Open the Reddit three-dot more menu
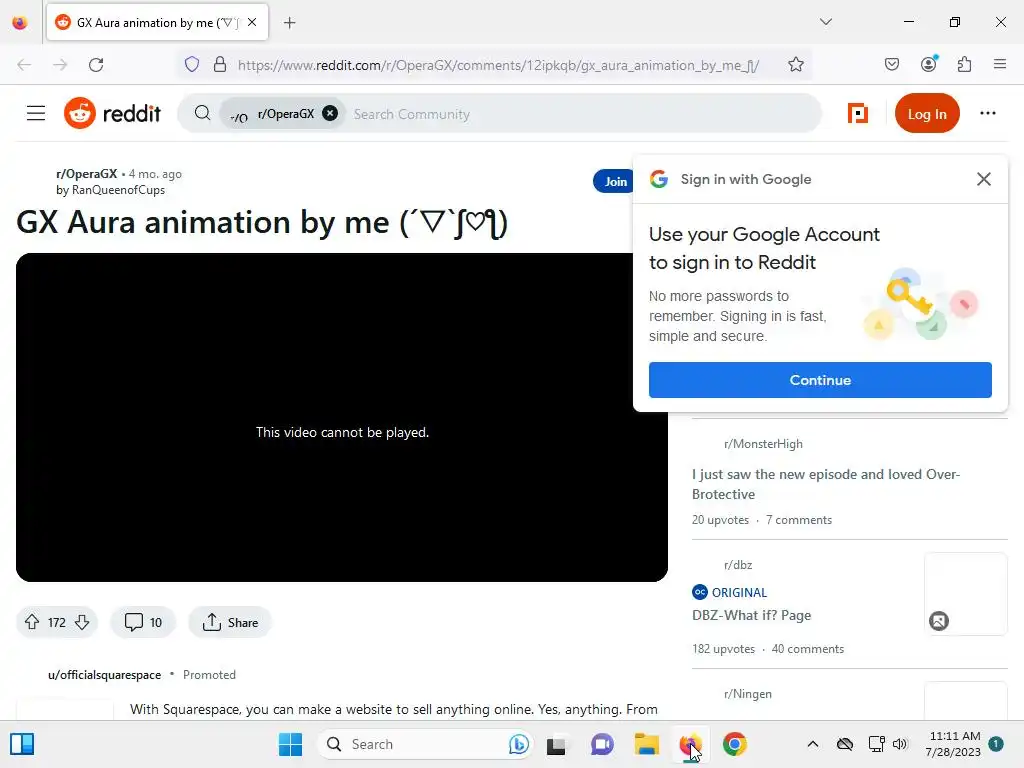Image resolution: width=1024 pixels, height=768 pixels. 987,114
